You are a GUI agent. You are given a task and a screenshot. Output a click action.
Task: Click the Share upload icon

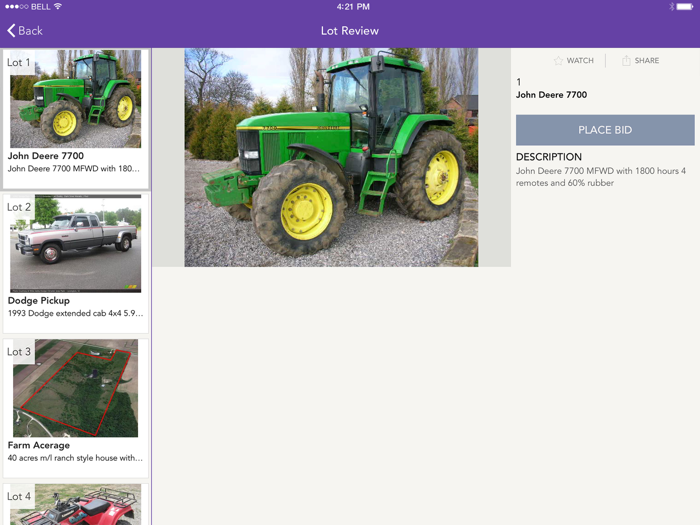(626, 60)
